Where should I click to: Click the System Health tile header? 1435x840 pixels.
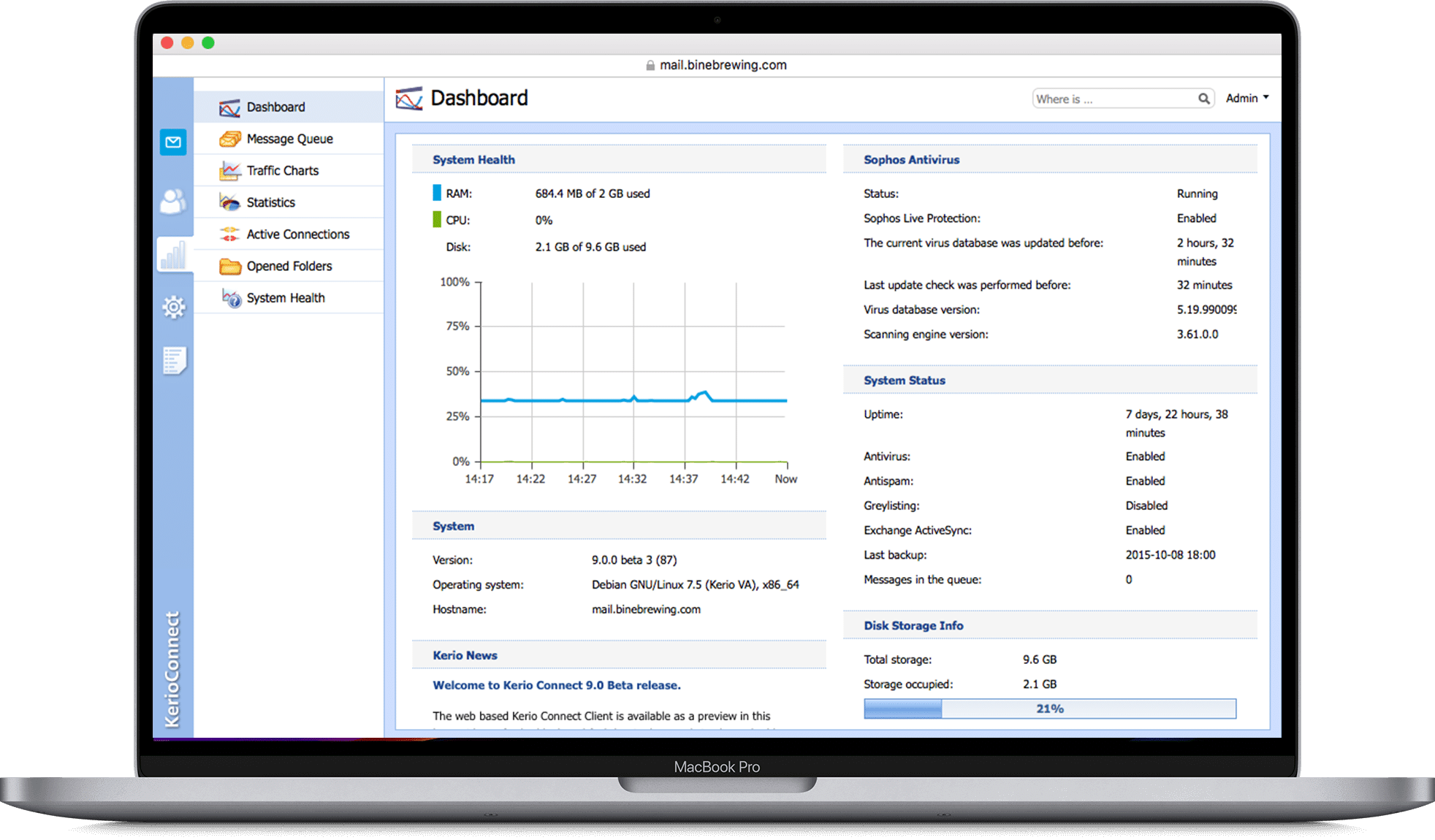619,159
